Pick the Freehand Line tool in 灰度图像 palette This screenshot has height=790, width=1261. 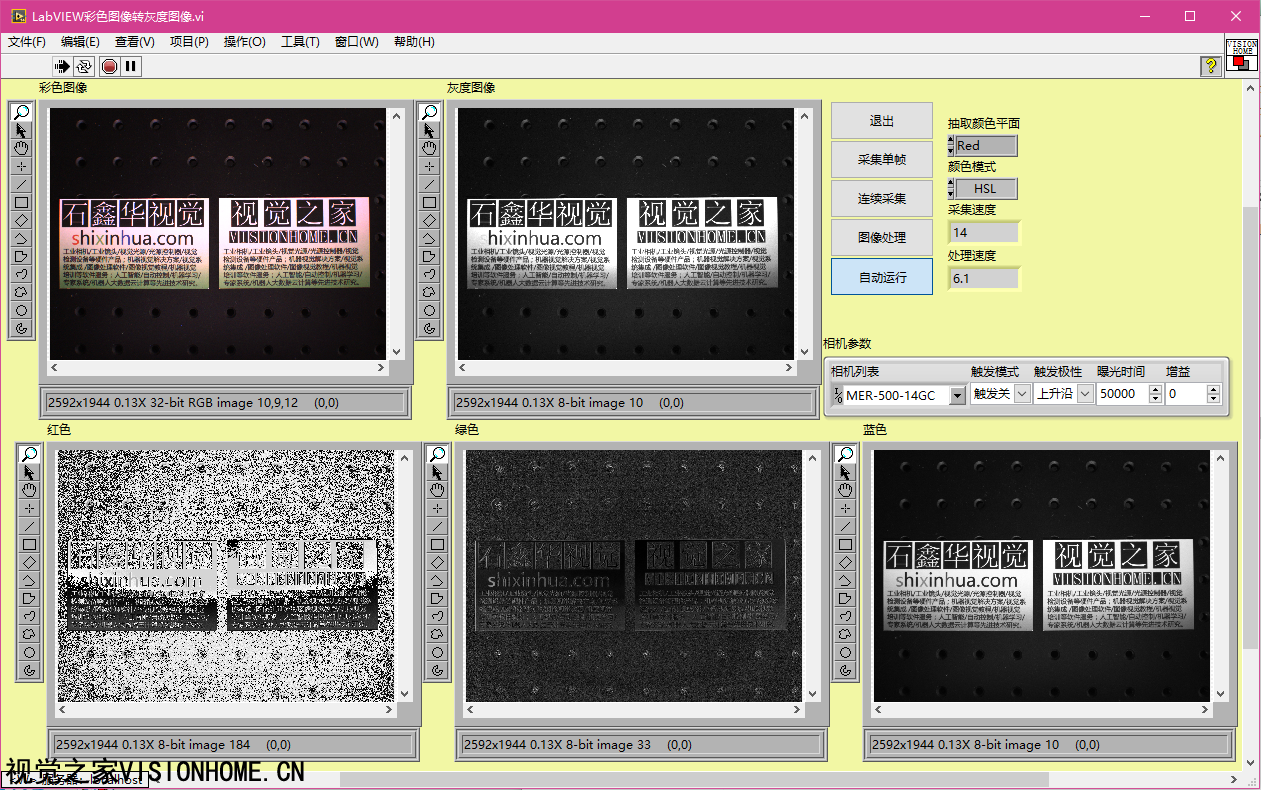click(429, 274)
